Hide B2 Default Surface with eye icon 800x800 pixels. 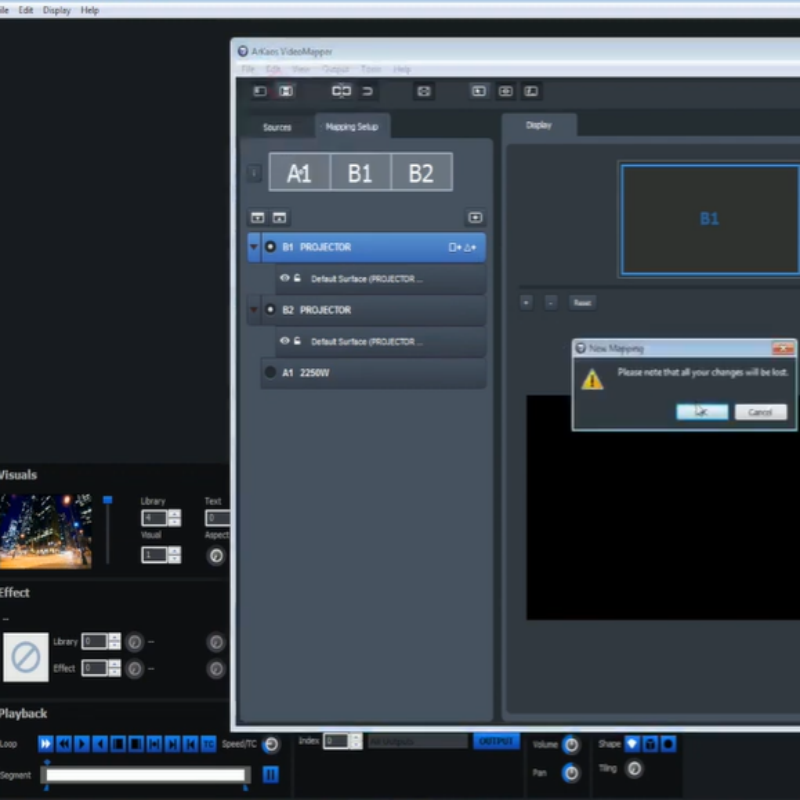pos(285,341)
